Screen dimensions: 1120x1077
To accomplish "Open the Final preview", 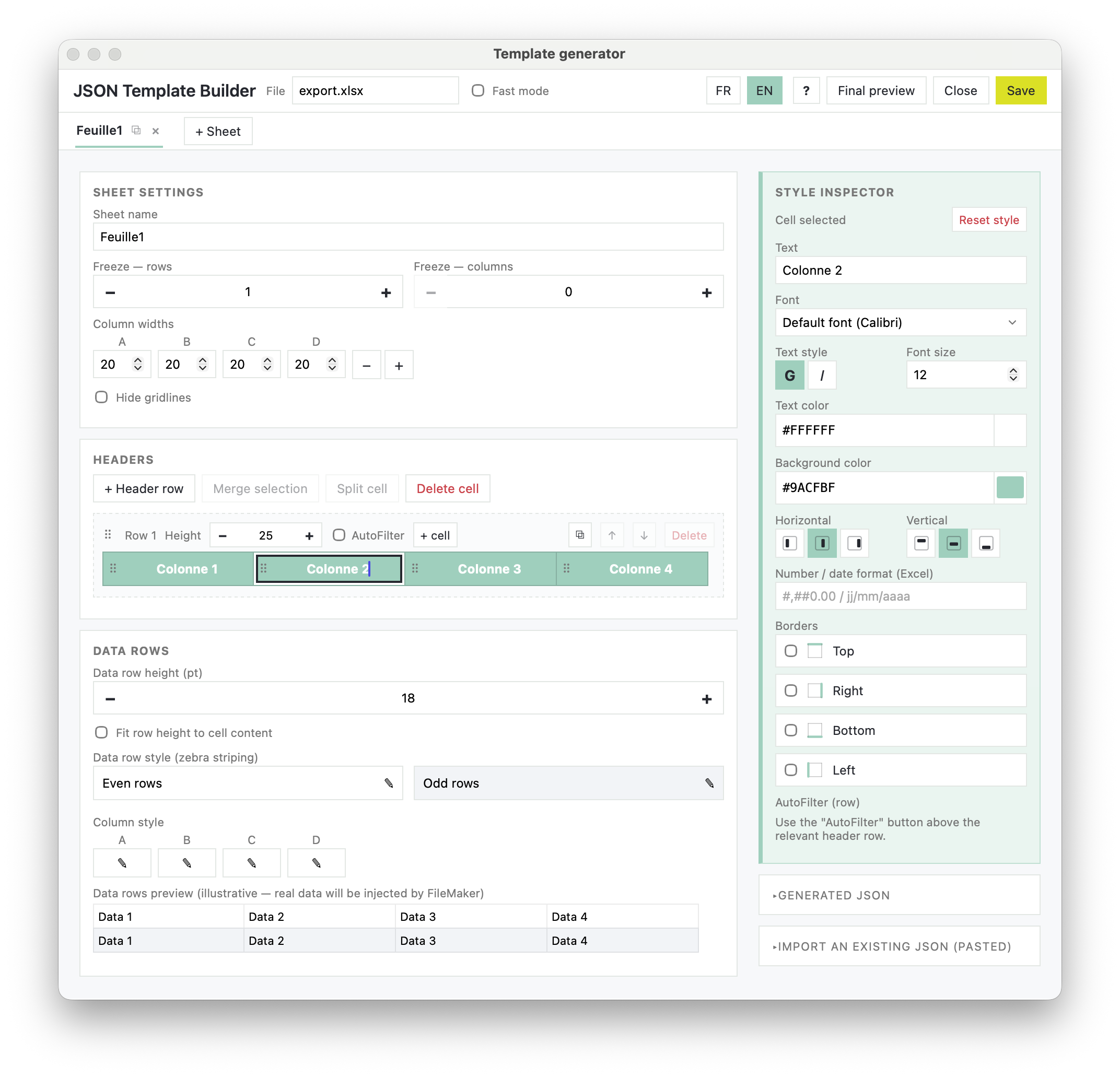I will [876, 91].
